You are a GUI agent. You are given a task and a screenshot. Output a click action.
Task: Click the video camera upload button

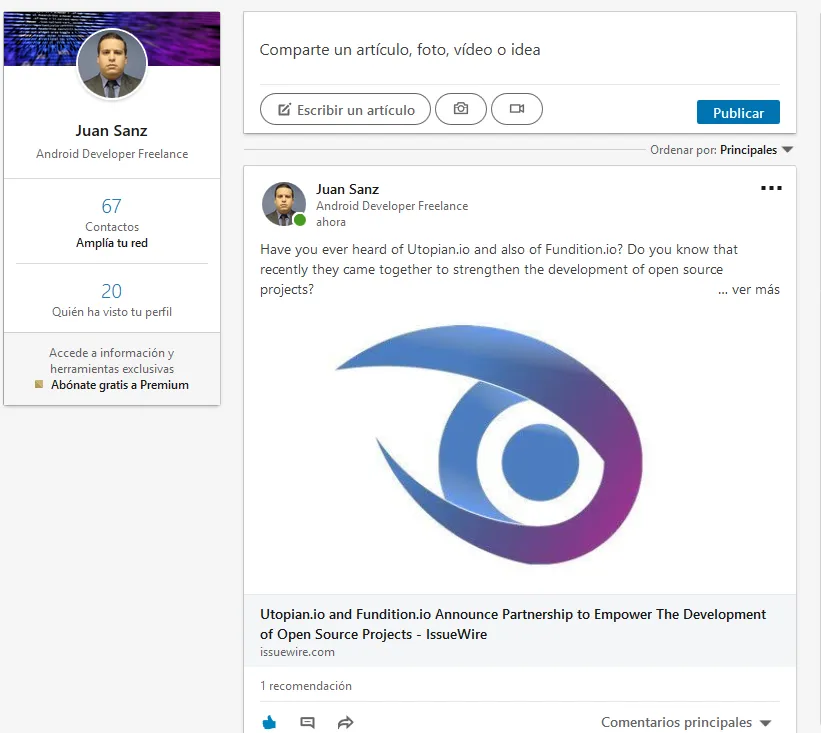tap(517, 109)
